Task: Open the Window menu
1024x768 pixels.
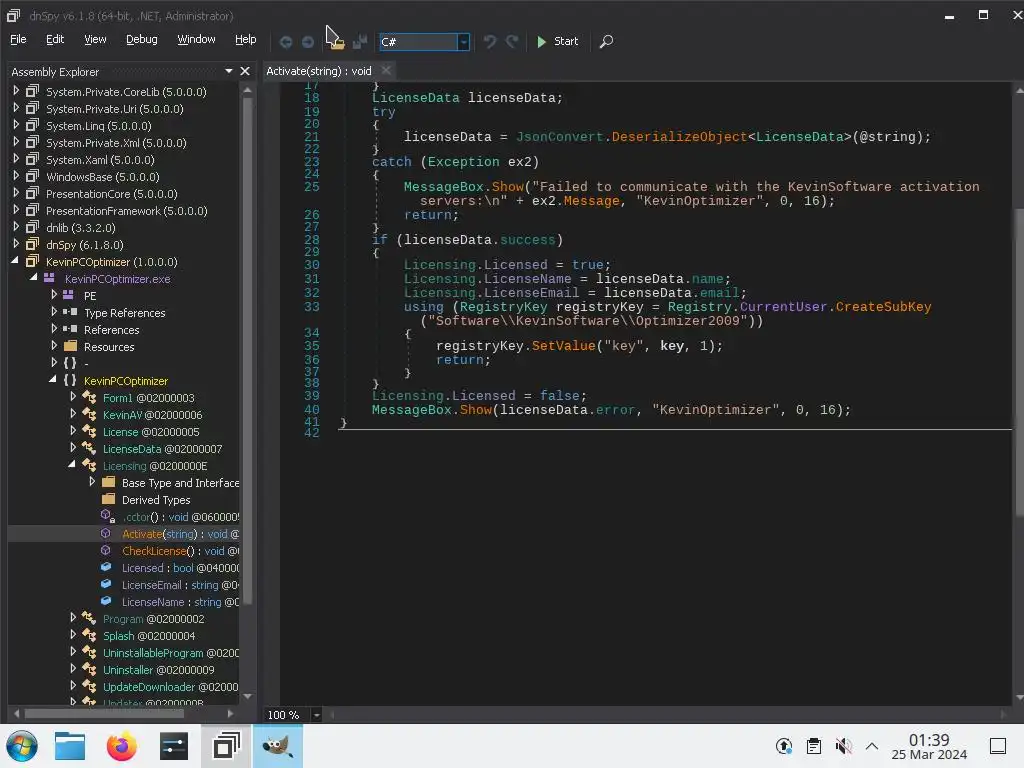Action: (x=196, y=39)
